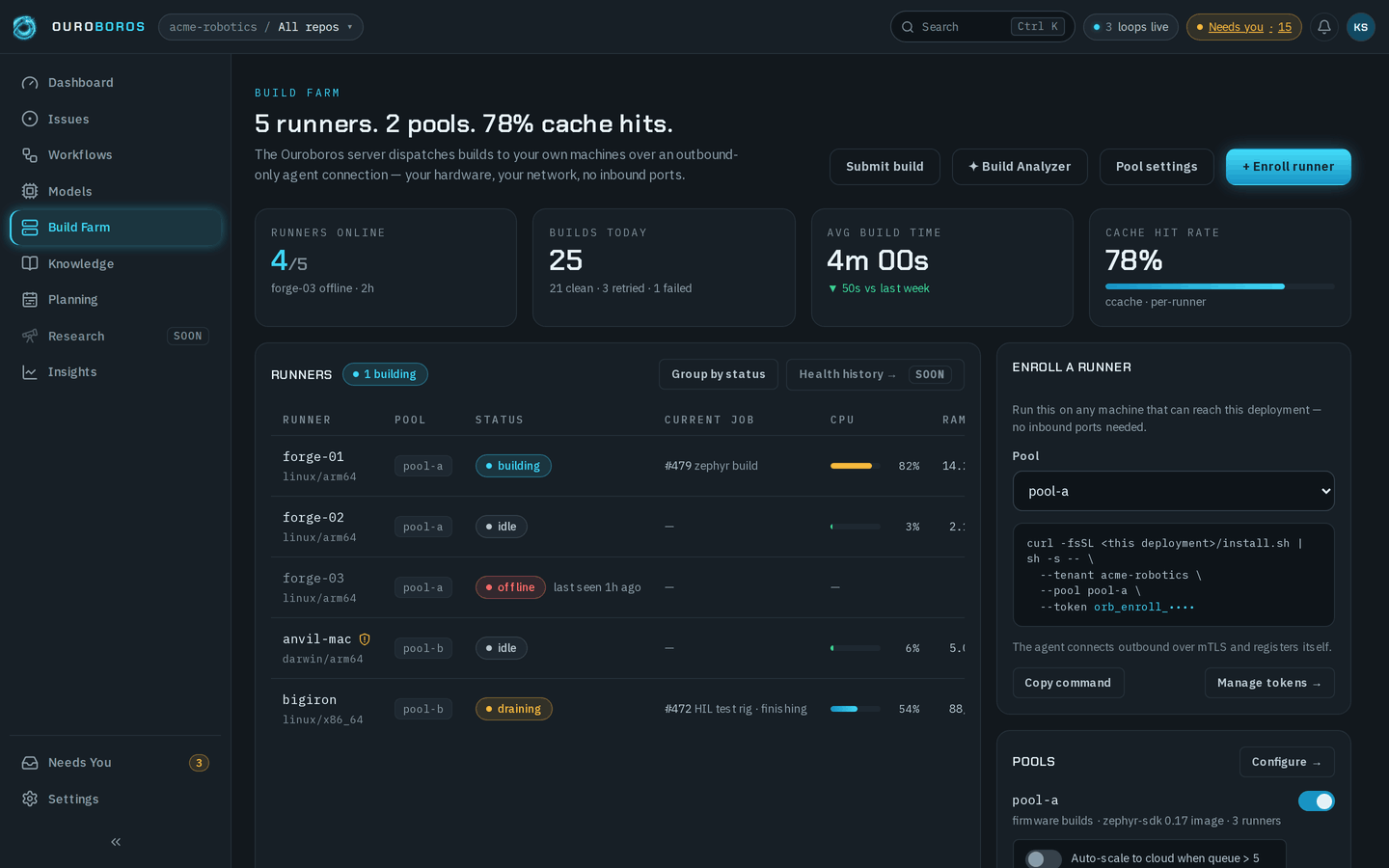Viewport: 1389px width, 868px height.
Task: Click the shield icon beside anvil-mac
Action: click(x=365, y=639)
